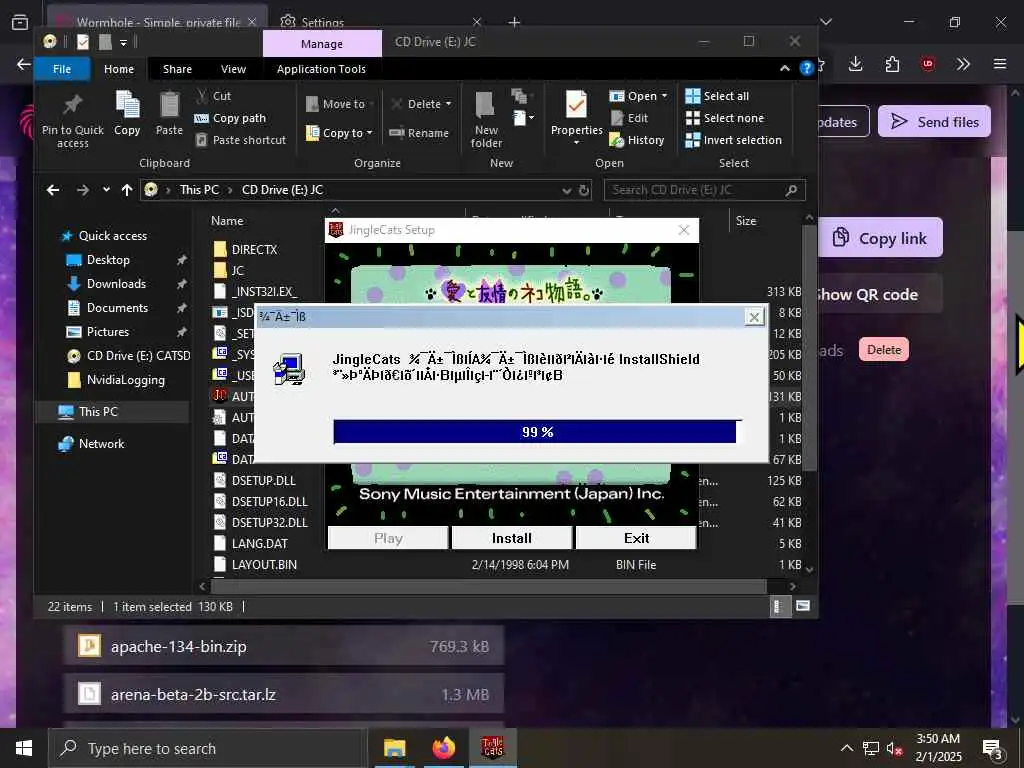Open NvidiaLogging folder in sidebar

tap(116, 380)
